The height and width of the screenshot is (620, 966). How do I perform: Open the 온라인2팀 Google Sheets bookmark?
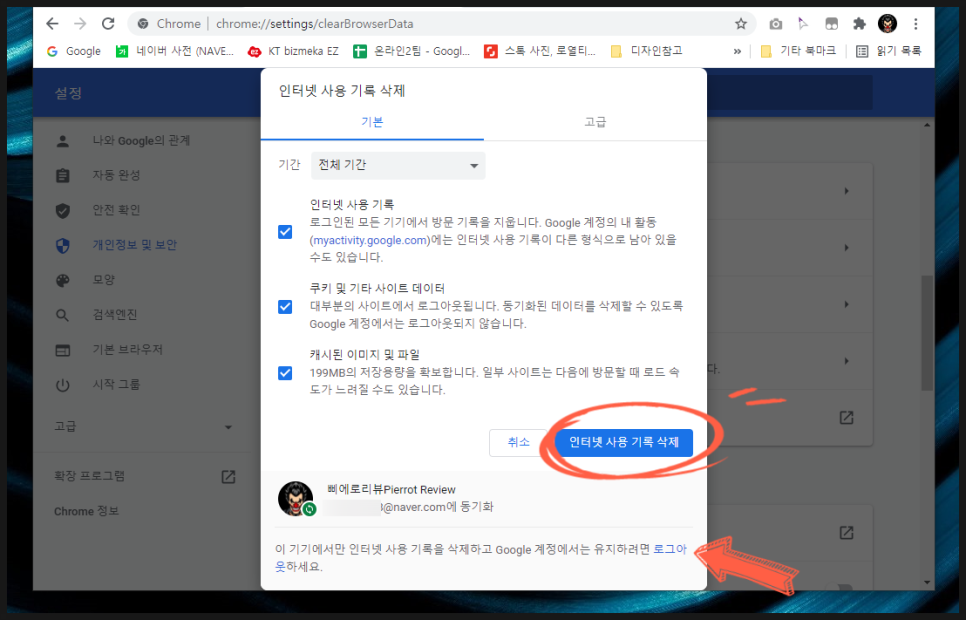click(x=411, y=51)
